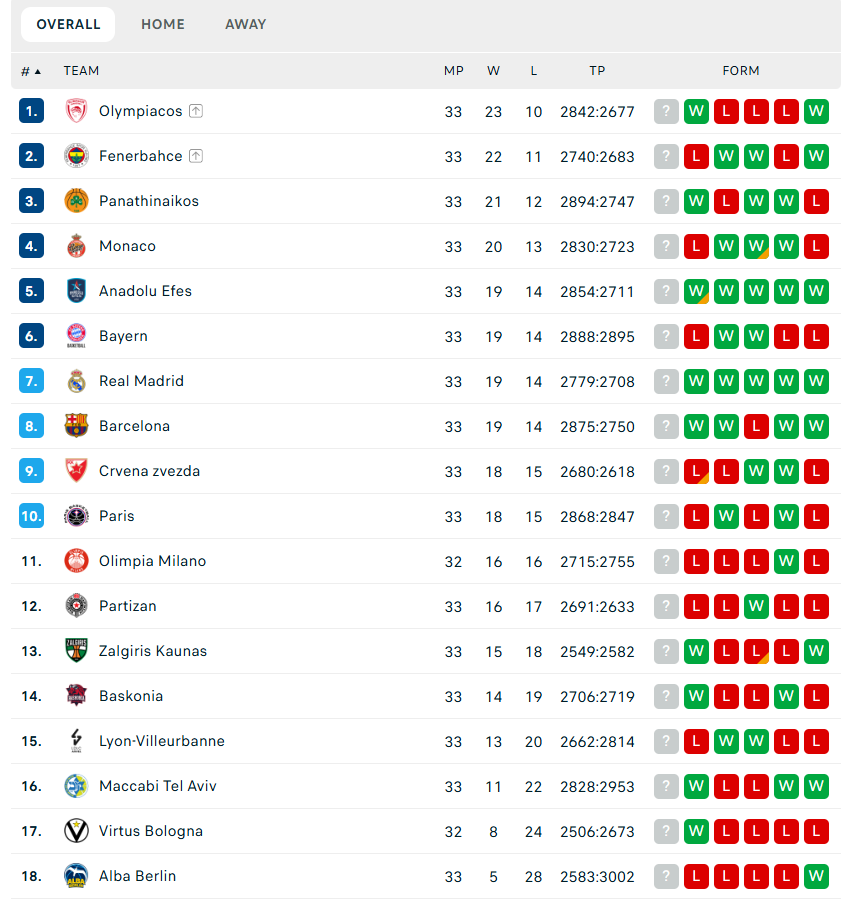
Task: Click the Maccabi Tel Aviv logo
Action: coord(77,786)
